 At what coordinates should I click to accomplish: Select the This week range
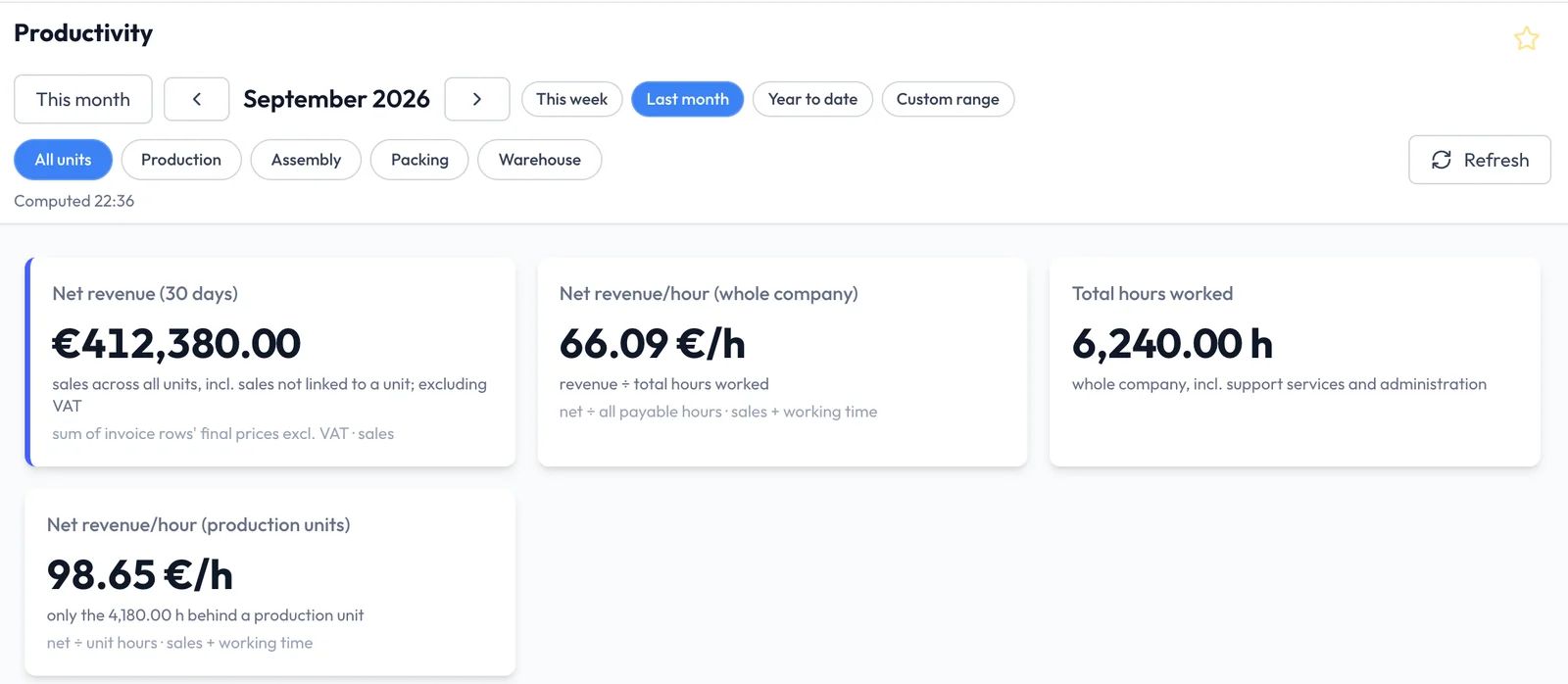572,99
